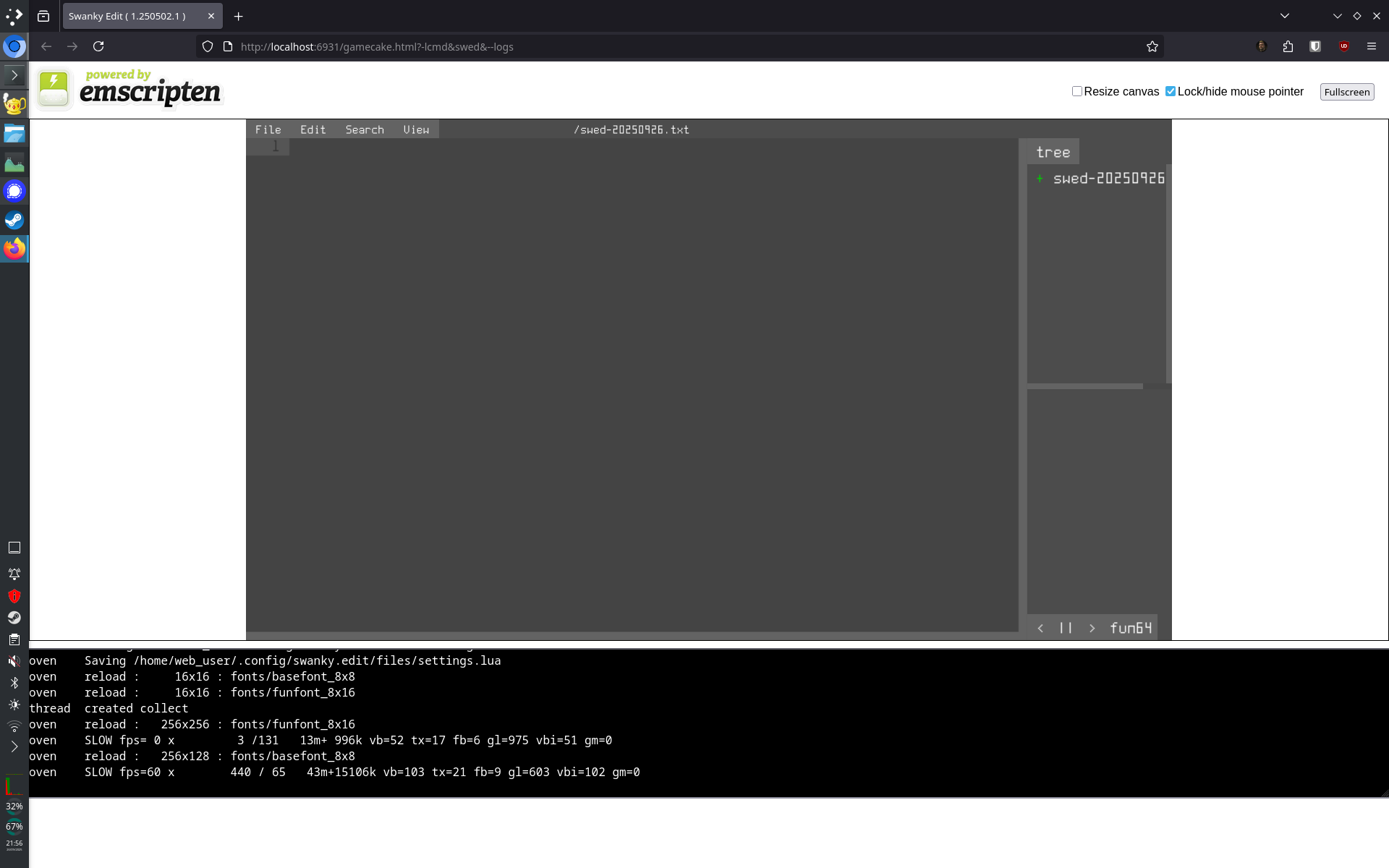The height and width of the screenshot is (868, 1389).
Task: Click the tree panel horizontal scrollbar
Action: point(1085,386)
